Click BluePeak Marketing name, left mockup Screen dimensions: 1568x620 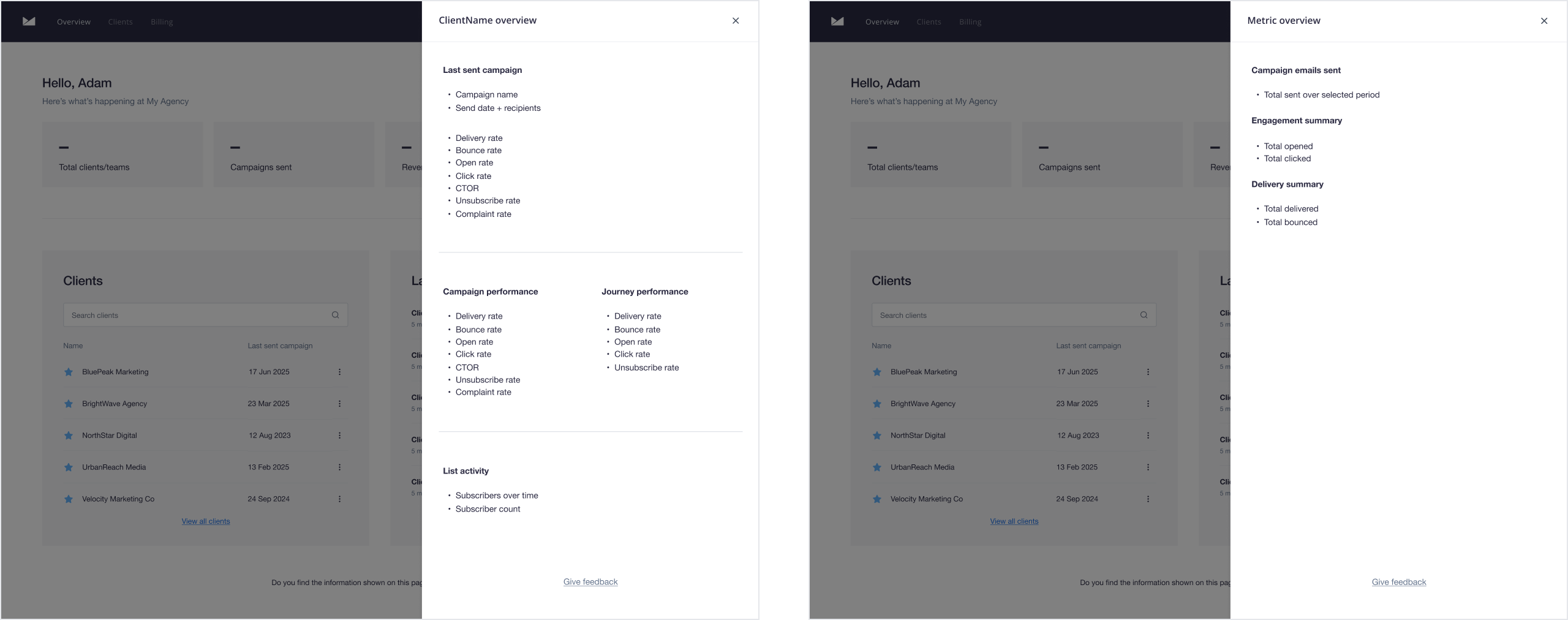(115, 372)
